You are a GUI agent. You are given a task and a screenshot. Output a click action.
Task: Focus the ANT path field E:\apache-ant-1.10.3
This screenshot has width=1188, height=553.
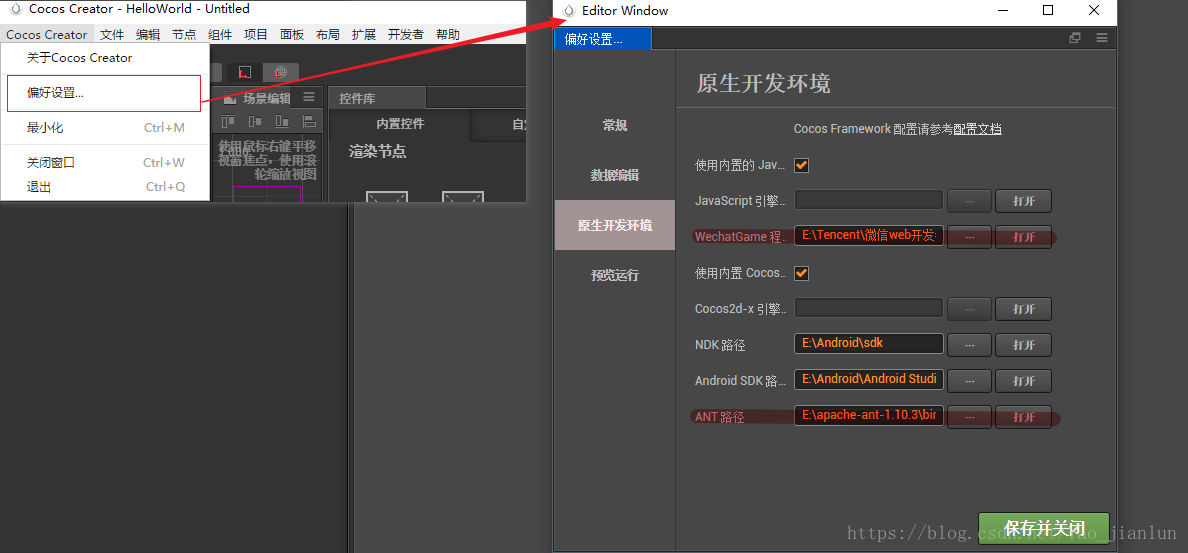(869, 415)
